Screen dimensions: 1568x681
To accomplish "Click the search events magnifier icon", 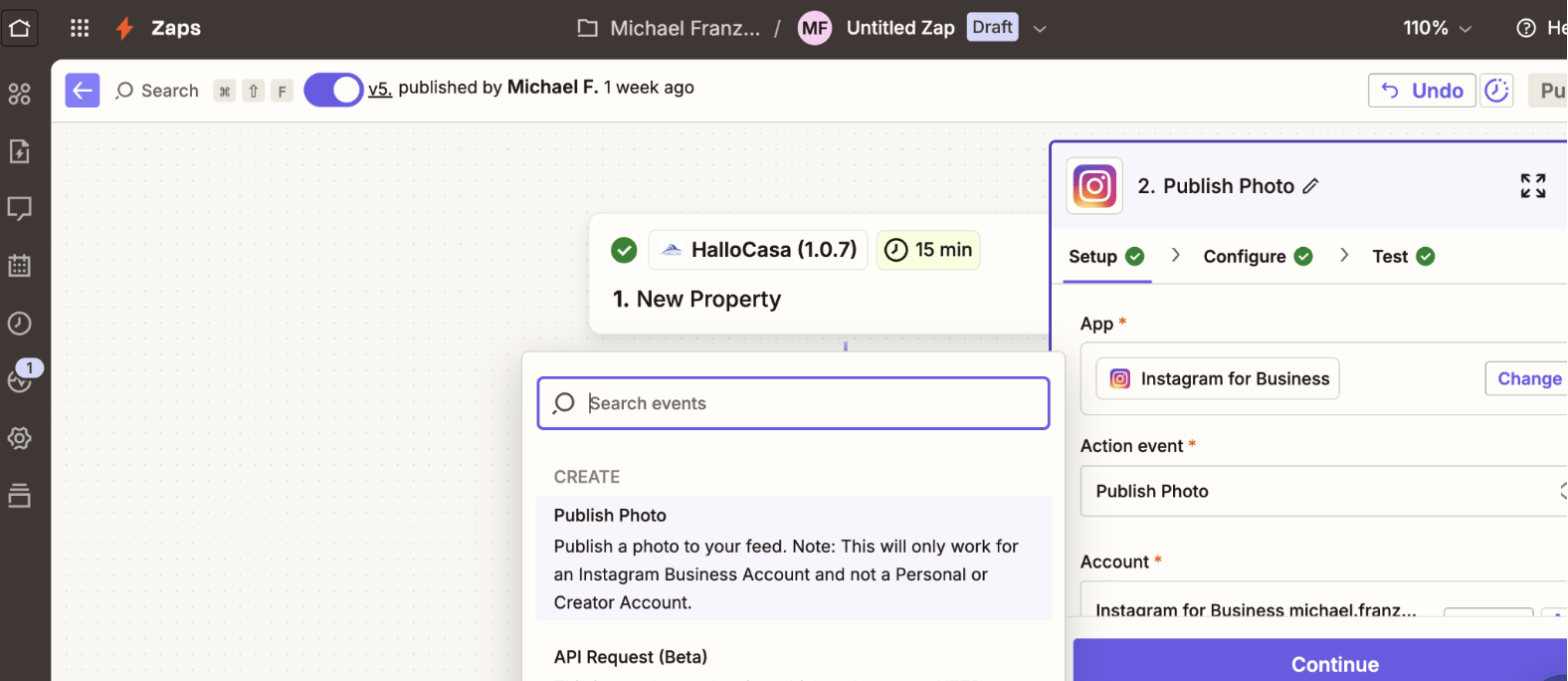I will [564, 402].
